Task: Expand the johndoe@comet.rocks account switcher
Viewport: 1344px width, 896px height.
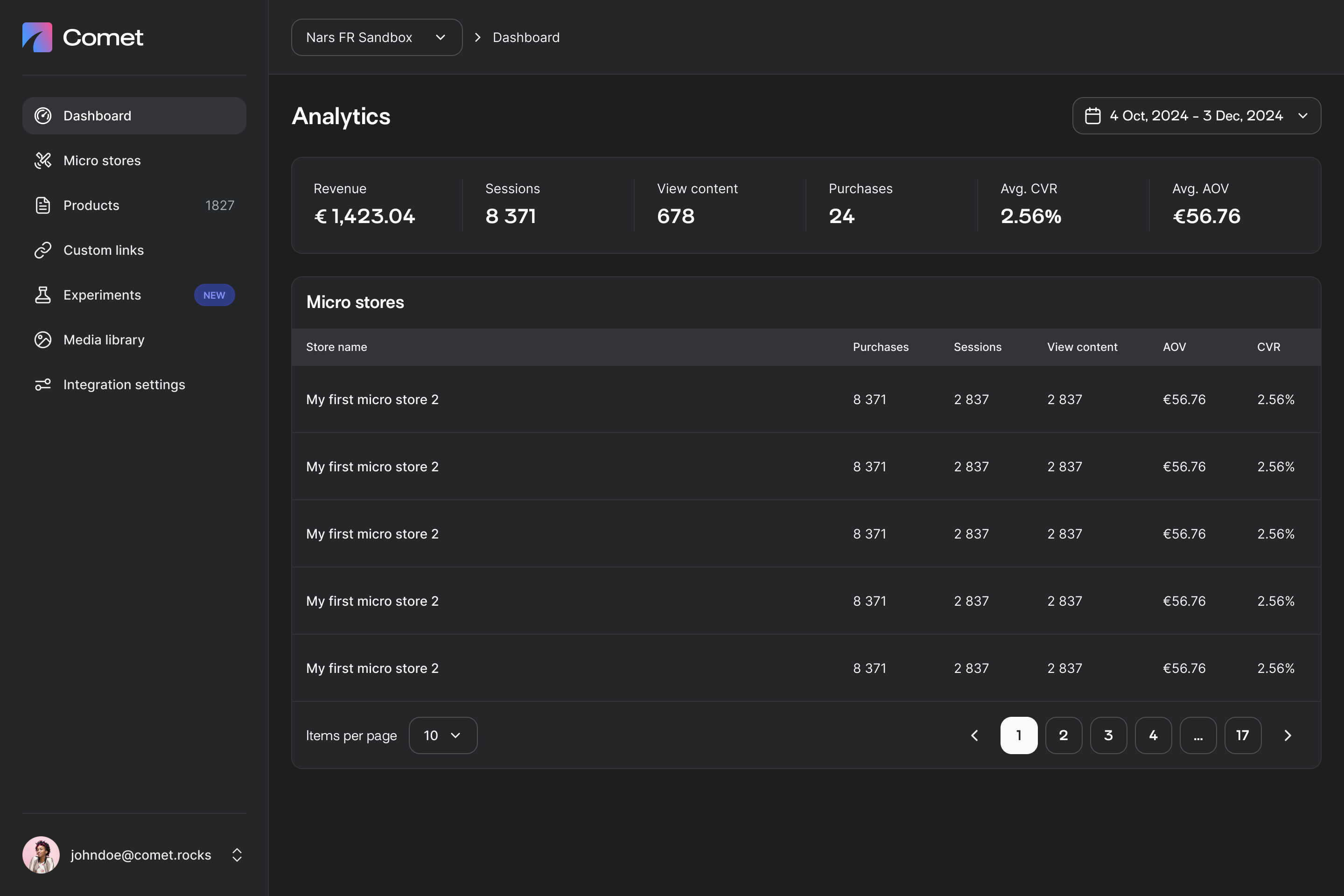Action: coord(237,855)
